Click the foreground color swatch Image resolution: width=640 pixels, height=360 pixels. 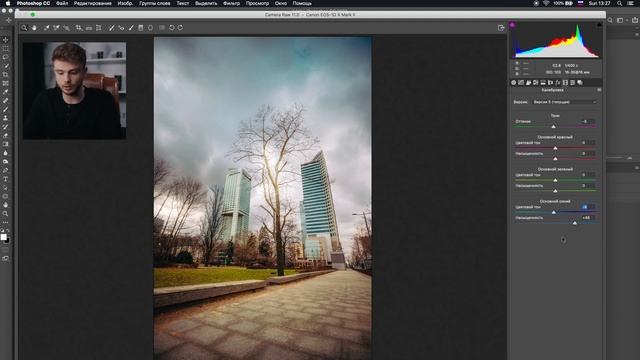(x=4, y=237)
